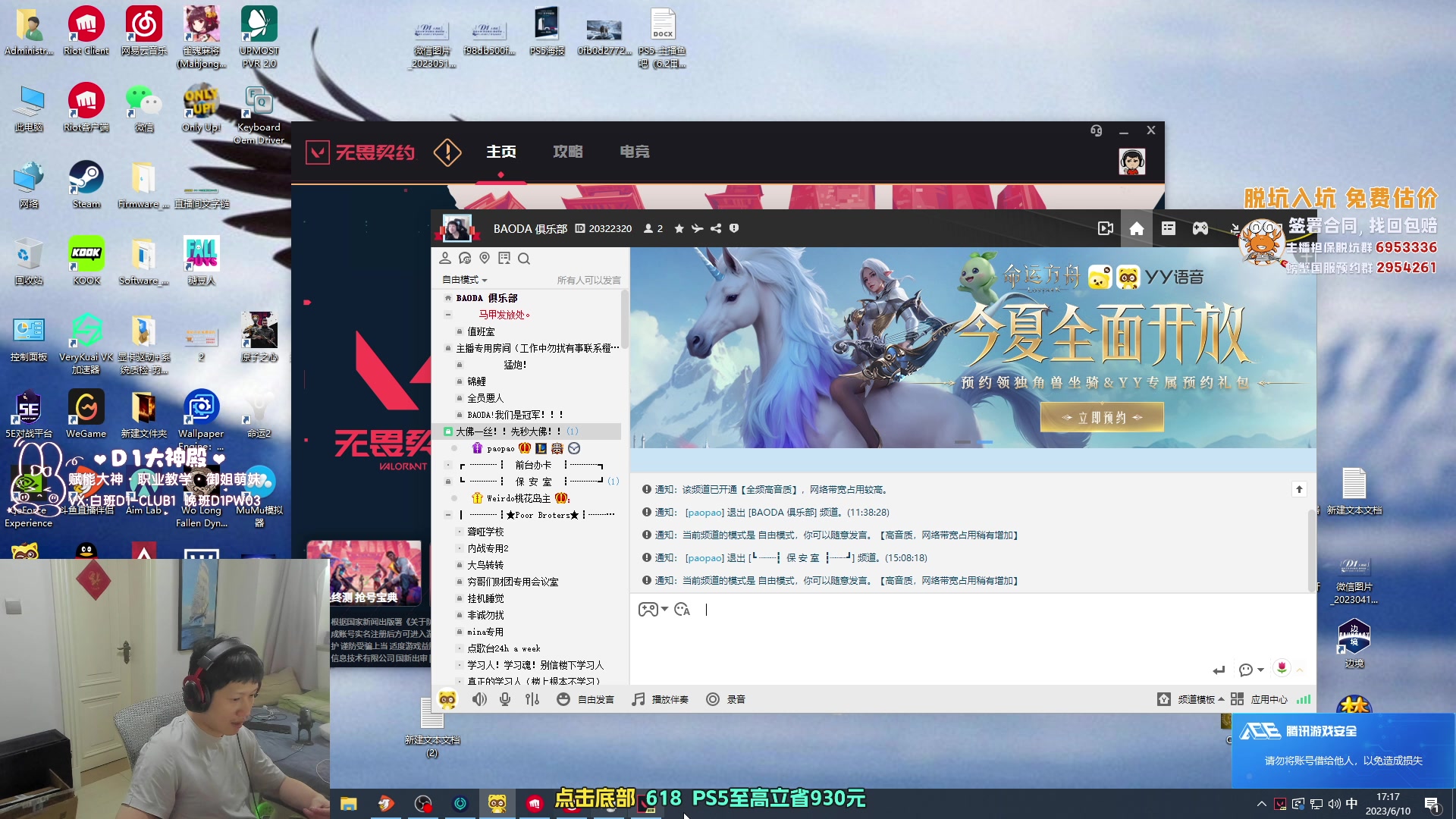The height and width of the screenshot is (819, 1456).
Task: Click the 播放伴奏 music note icon
Action: pos(639,699)
